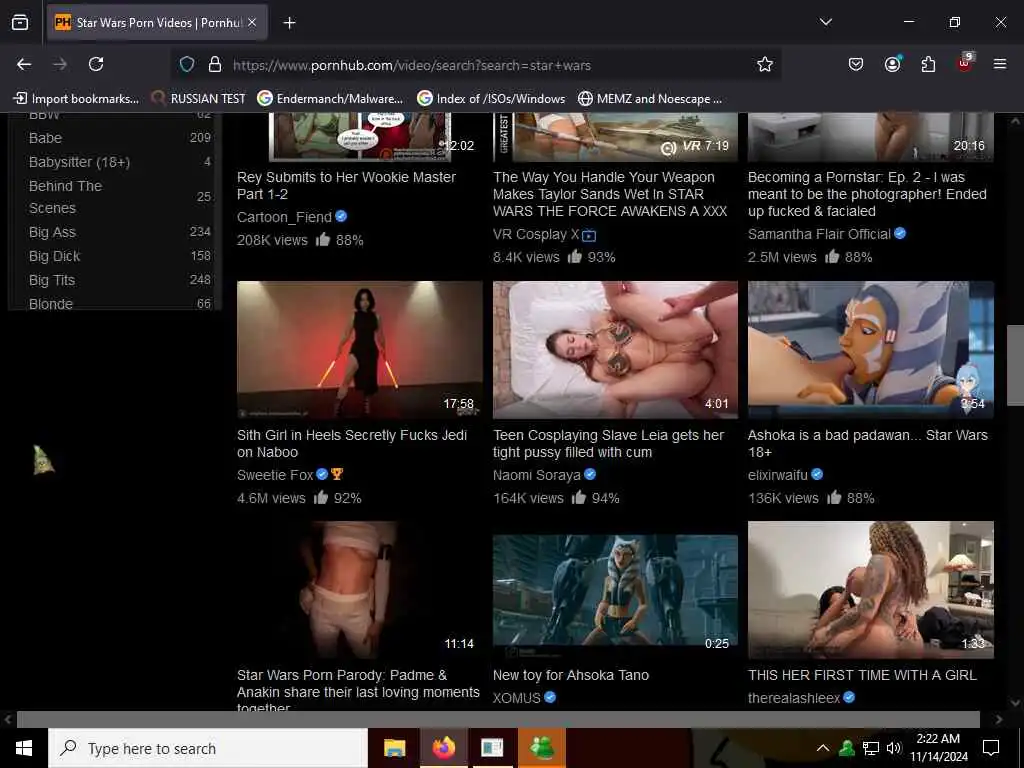
Task: Visit the VR Cosplay X channel
Action: 536,234
